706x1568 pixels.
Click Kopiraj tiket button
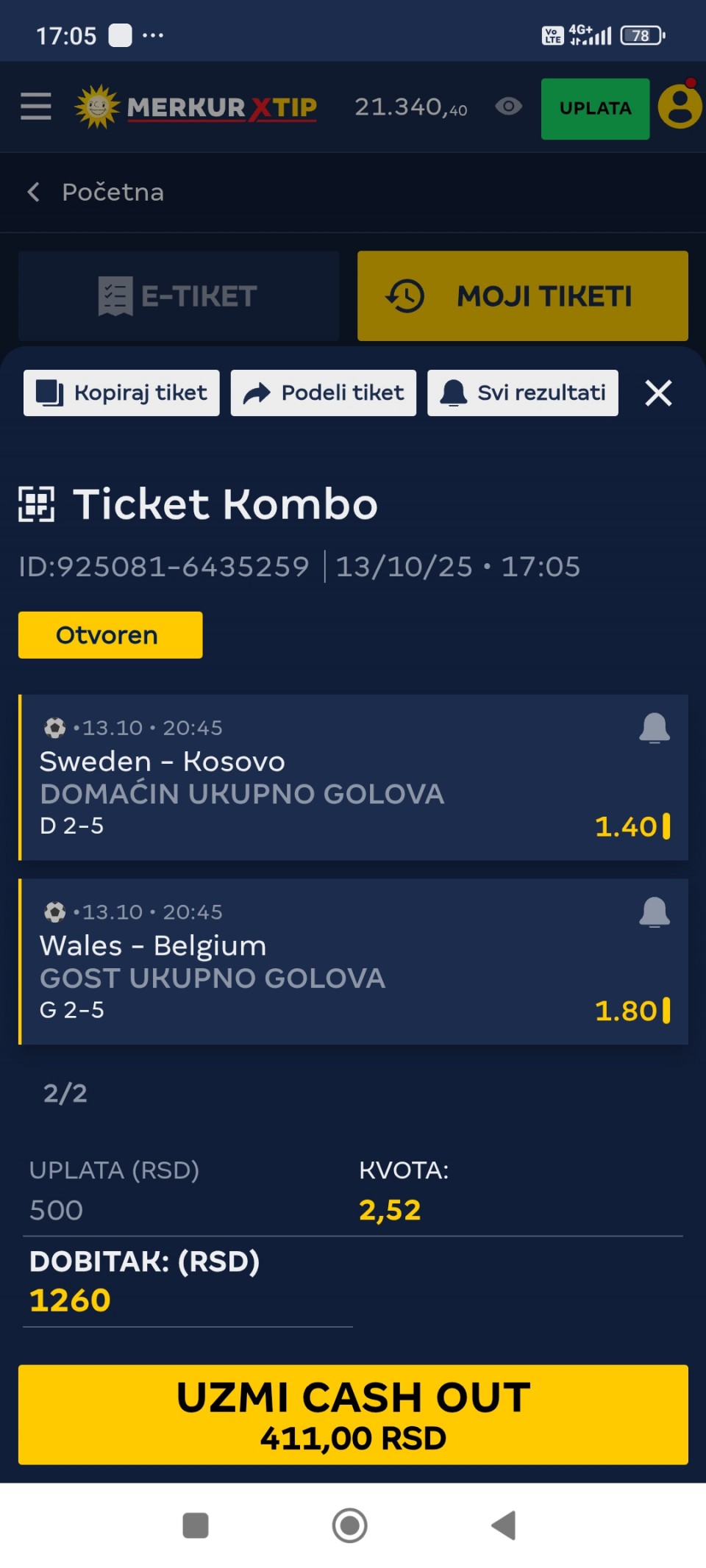(x=121, y=393)
